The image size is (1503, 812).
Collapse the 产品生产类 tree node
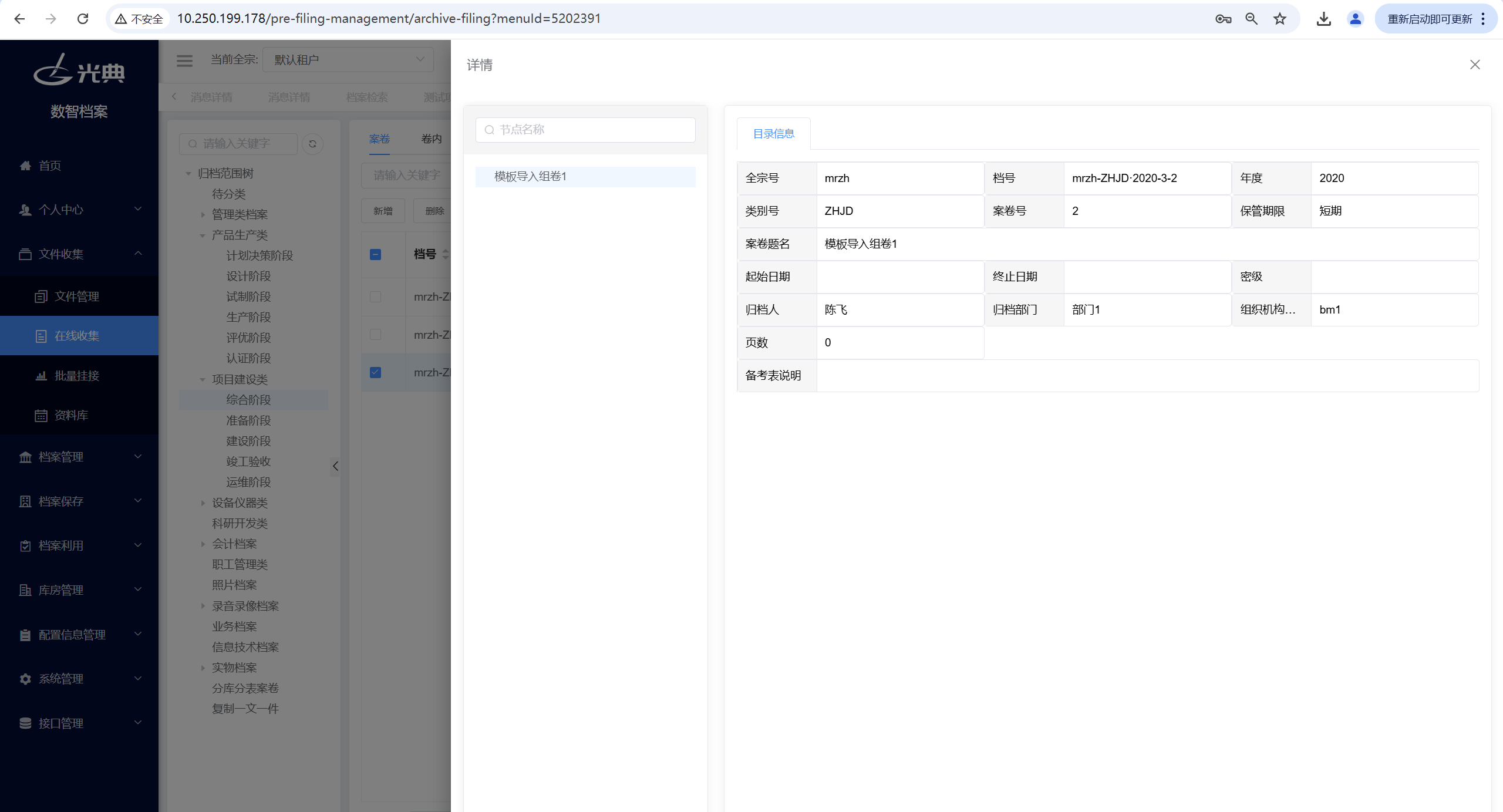pos(203,235)
